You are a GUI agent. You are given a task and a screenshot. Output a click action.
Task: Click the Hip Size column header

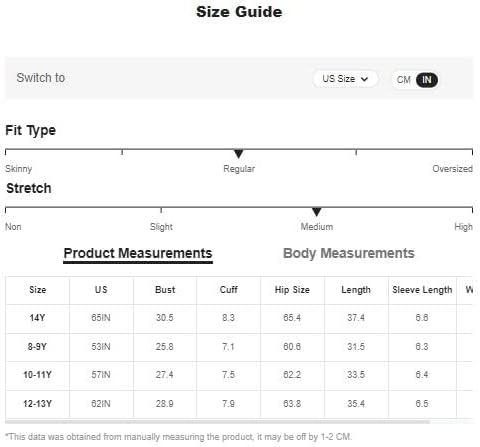point(292,290)
